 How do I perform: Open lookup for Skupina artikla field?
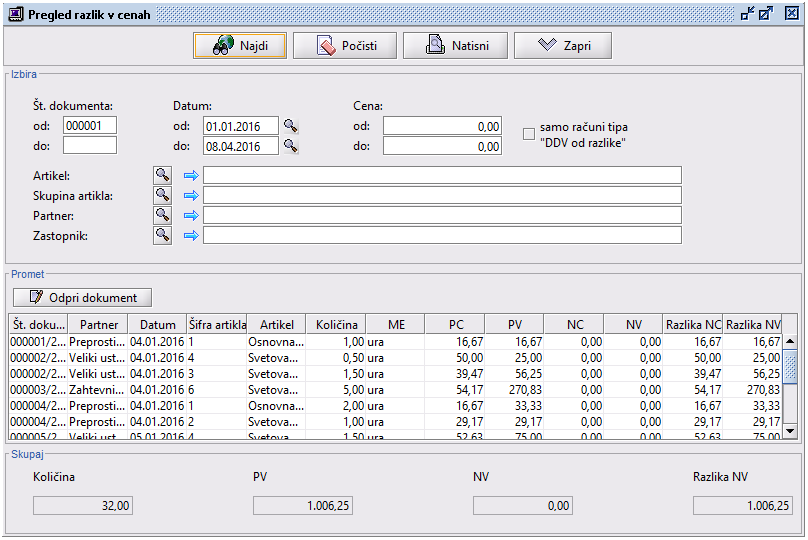pos(162,195)
